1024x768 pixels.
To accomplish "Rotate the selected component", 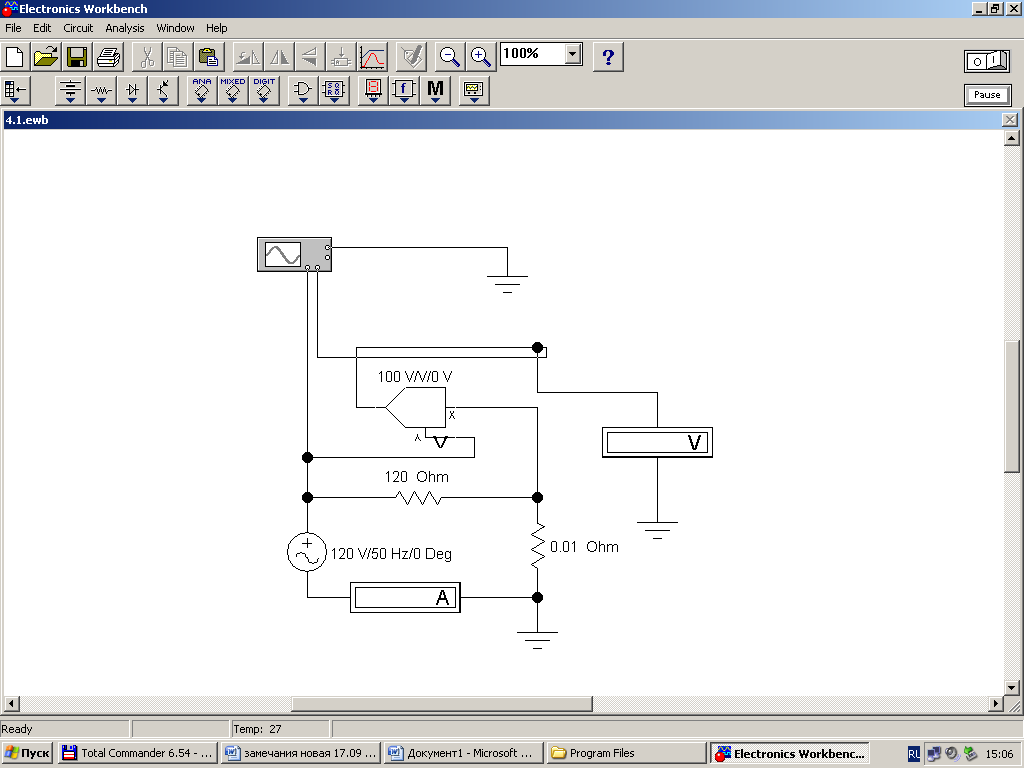I will click(248, 57).
